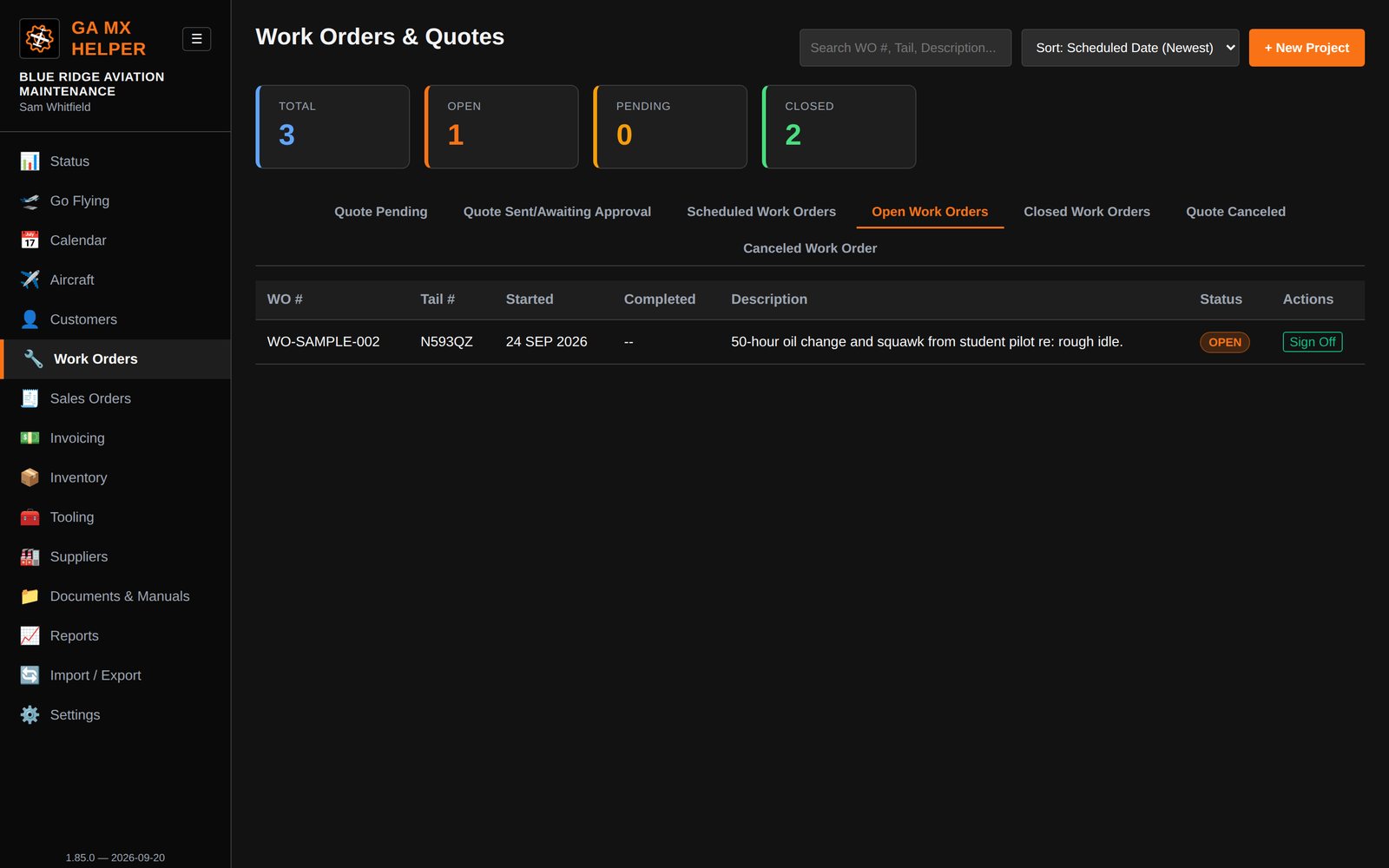This screenshot has width=1389, height=868.
Task: Open the Suppliers factory icon
Action: 30,556
